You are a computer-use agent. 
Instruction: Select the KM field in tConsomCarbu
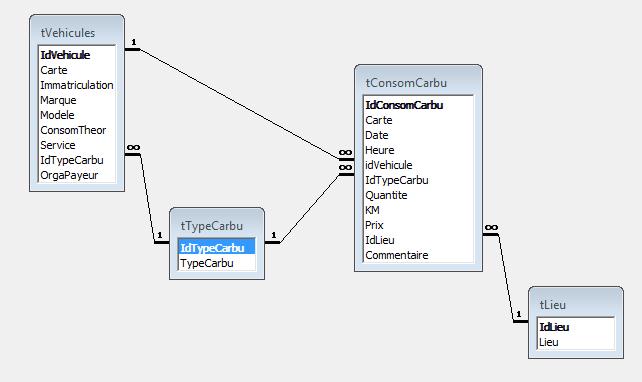[x=418, y=210]
